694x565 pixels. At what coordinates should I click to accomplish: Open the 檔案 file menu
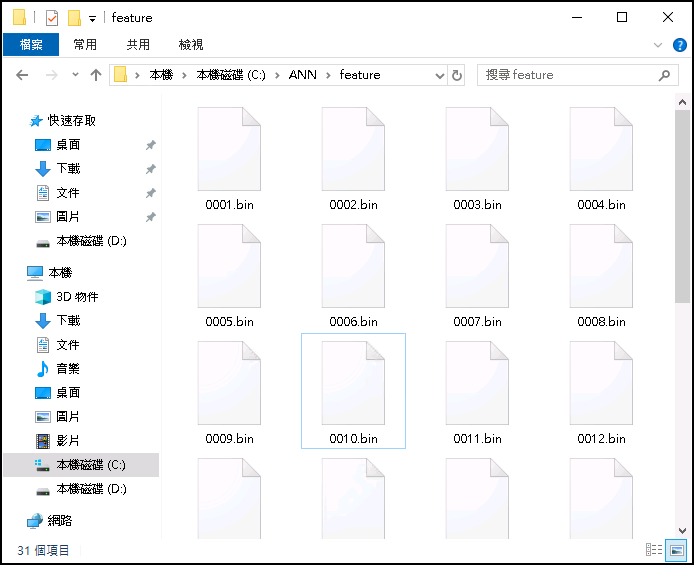(x=31, y=44)
